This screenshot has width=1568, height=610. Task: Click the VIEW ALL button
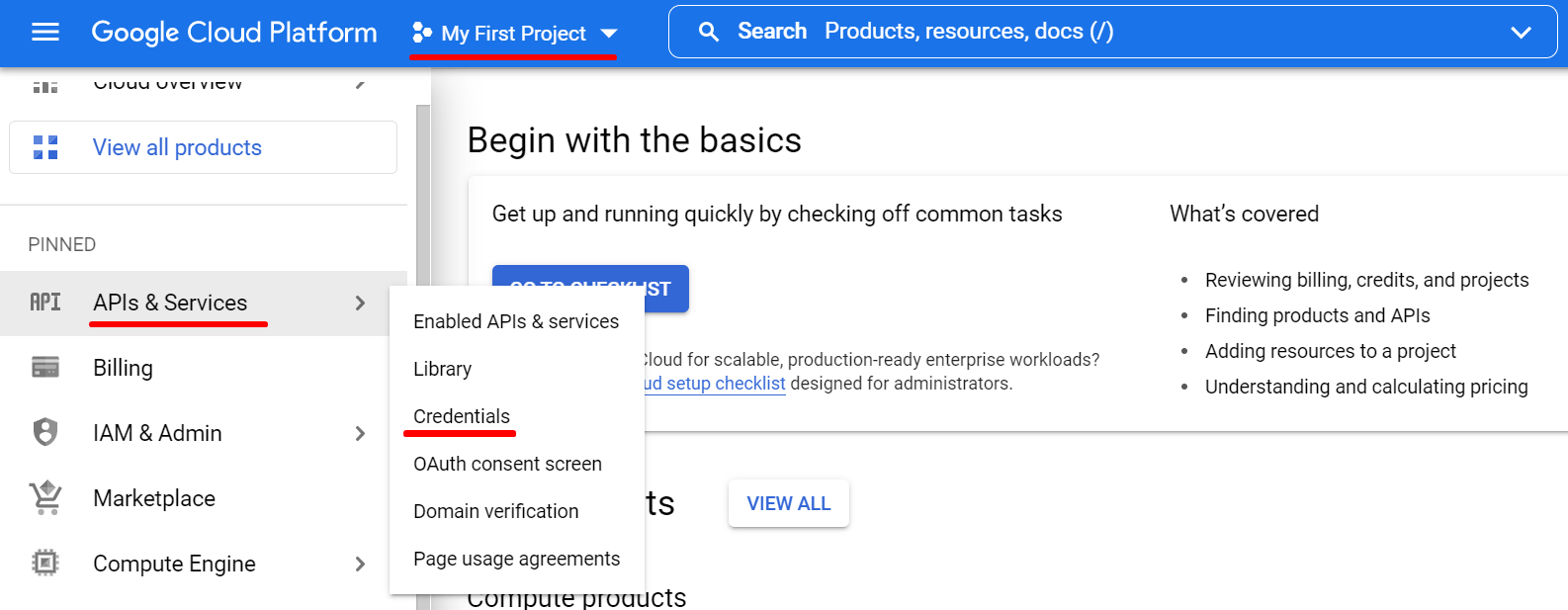pos(789,503)
